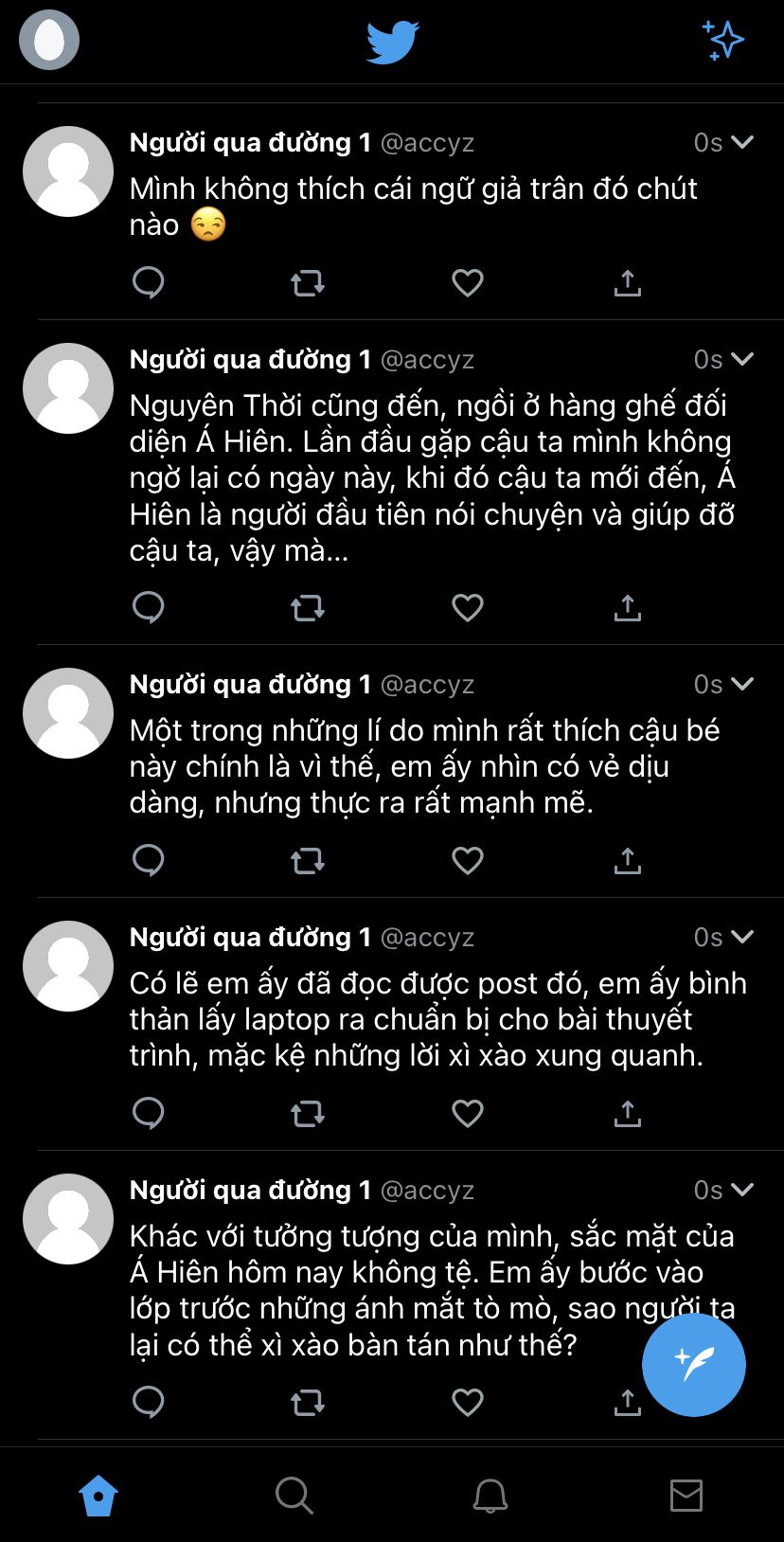Open the @accyz handle on the first tweet
Image resolution: width=784 pixels, height=1542 pixels.
click(427, 143)
